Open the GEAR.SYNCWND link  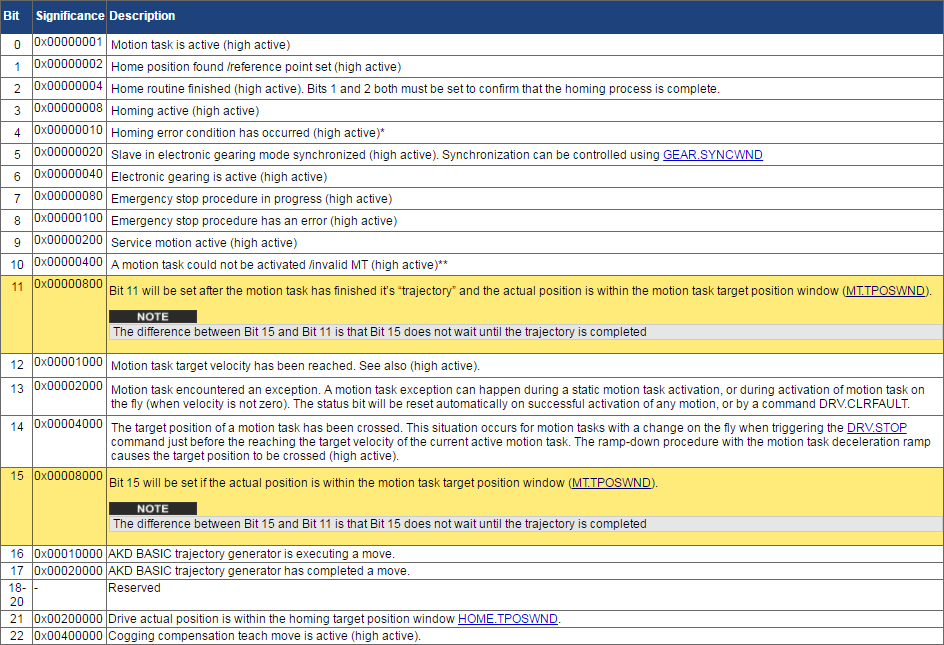pyautogui.click(x=712, y=155)
